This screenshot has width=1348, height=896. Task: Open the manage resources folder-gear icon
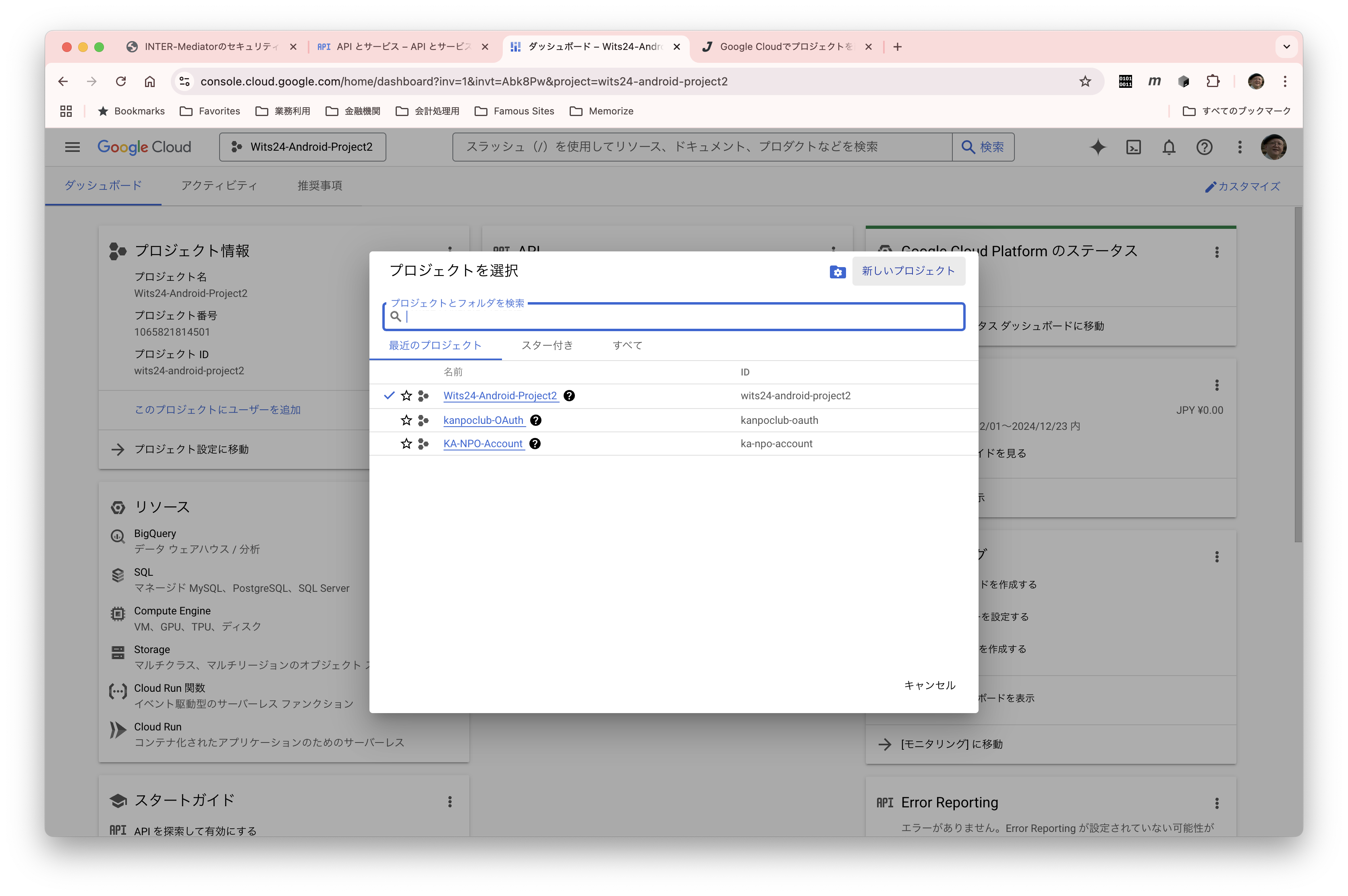[837, 272]
